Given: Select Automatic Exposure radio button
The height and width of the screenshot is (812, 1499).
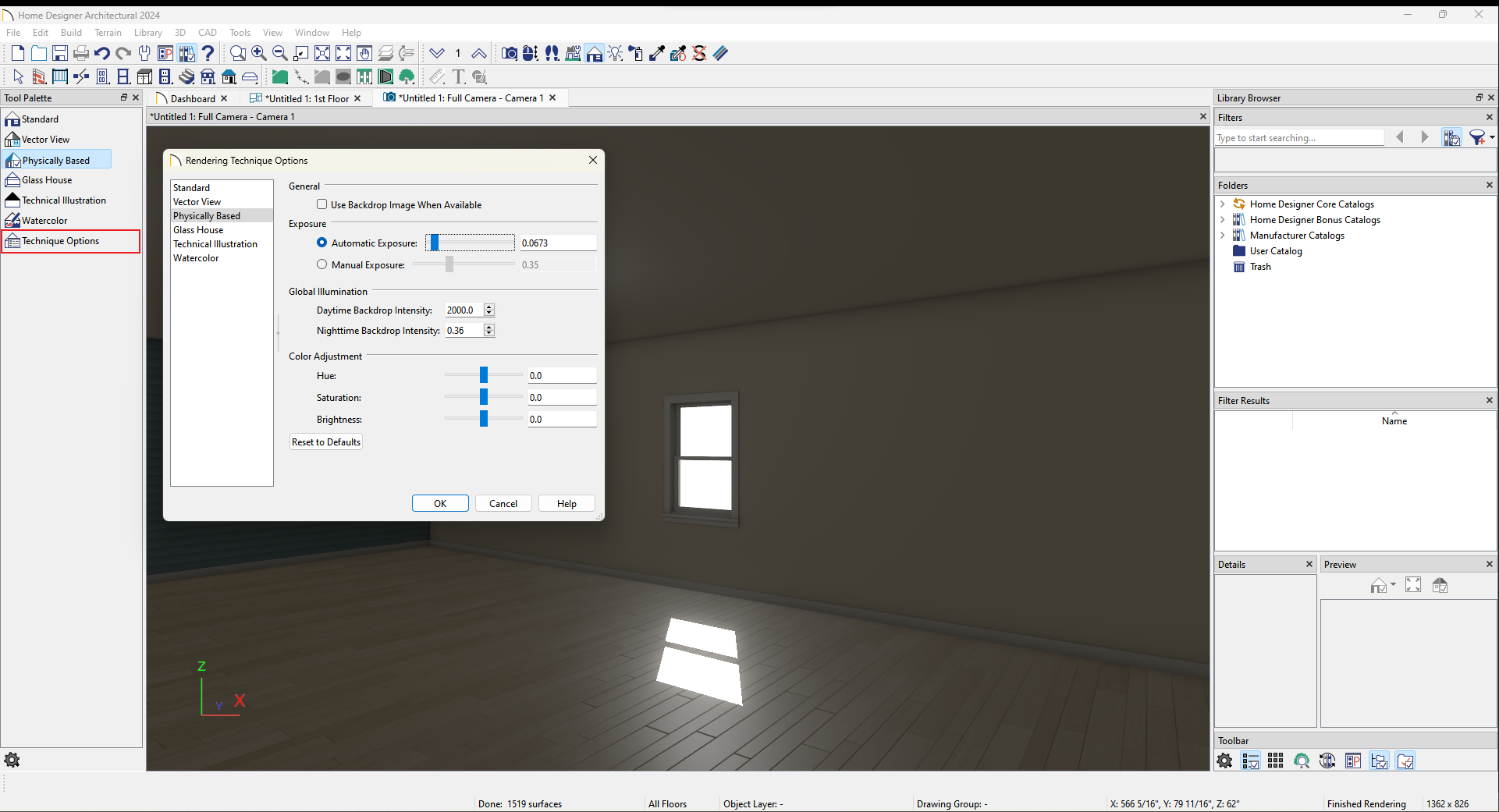Looking at the screenshot, I should [x=321, y=243].
